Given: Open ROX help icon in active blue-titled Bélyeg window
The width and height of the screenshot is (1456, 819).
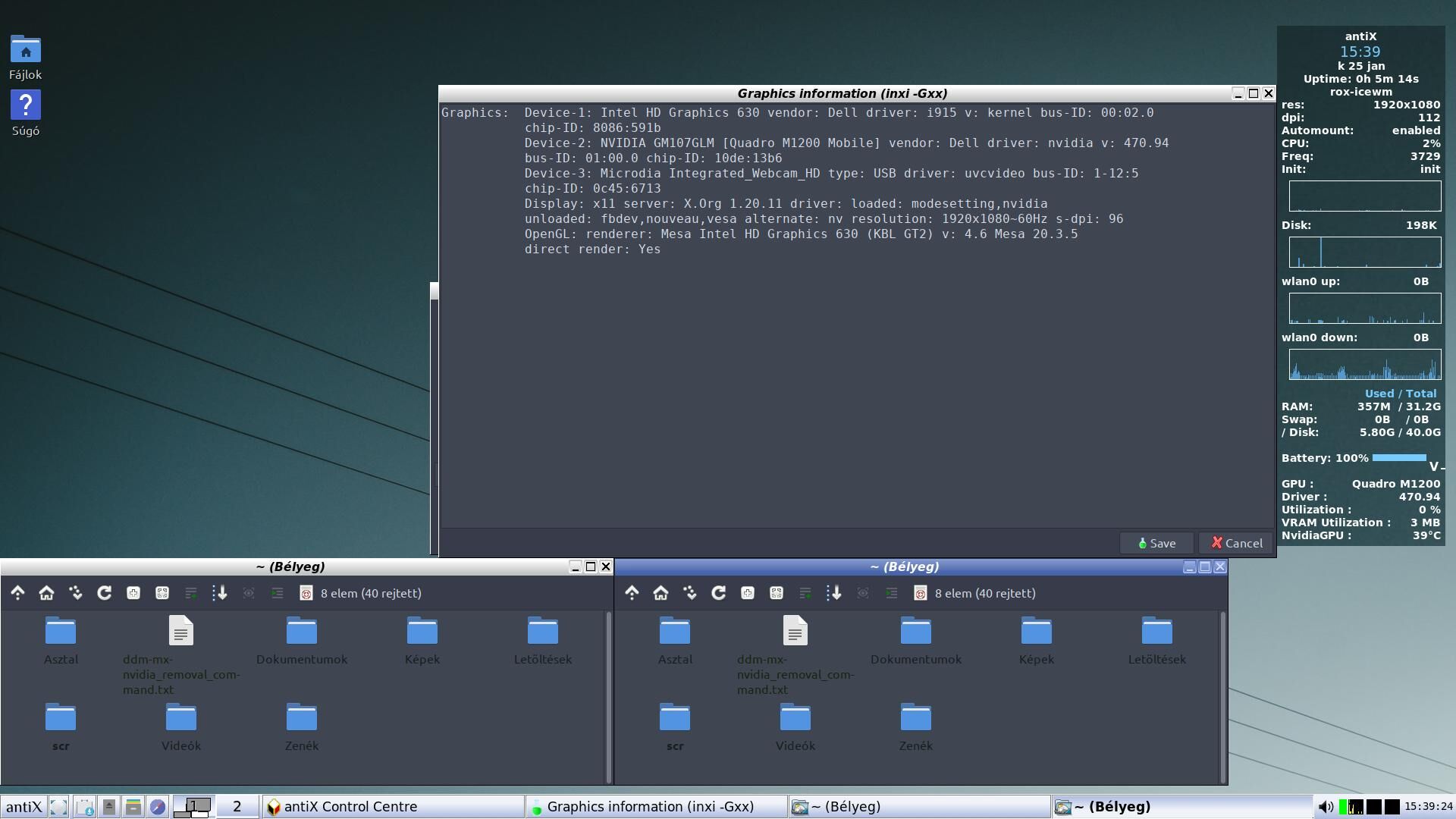Looking at the screenshot, I should [x=920, y=593].
